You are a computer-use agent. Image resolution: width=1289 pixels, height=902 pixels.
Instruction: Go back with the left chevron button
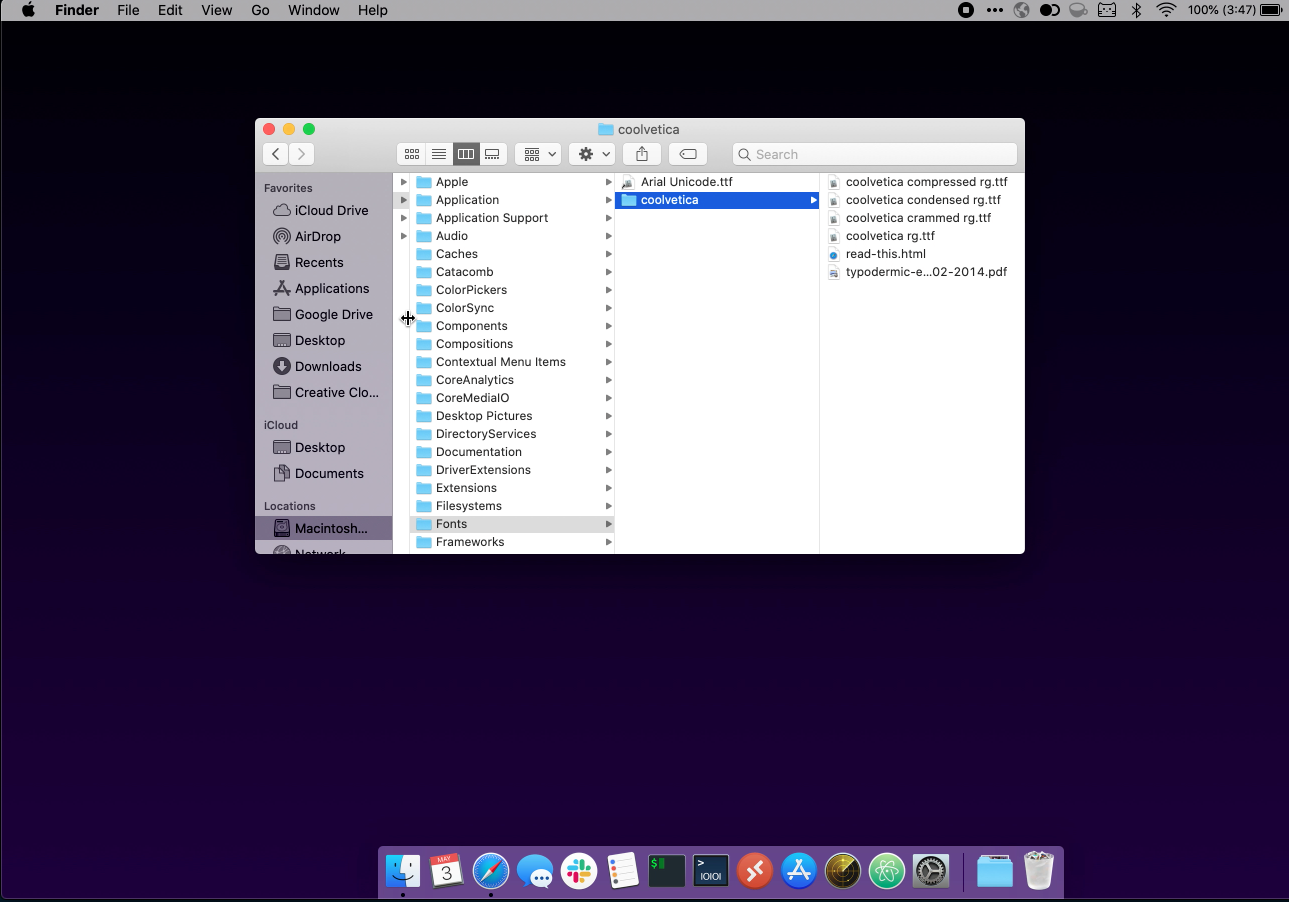[275, 154]
